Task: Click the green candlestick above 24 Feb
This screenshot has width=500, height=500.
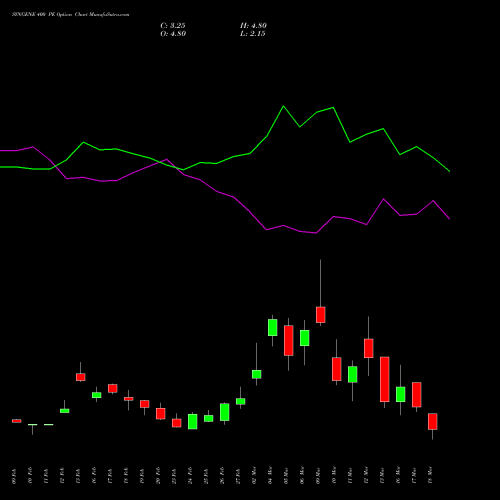Action: coord(193,422)
